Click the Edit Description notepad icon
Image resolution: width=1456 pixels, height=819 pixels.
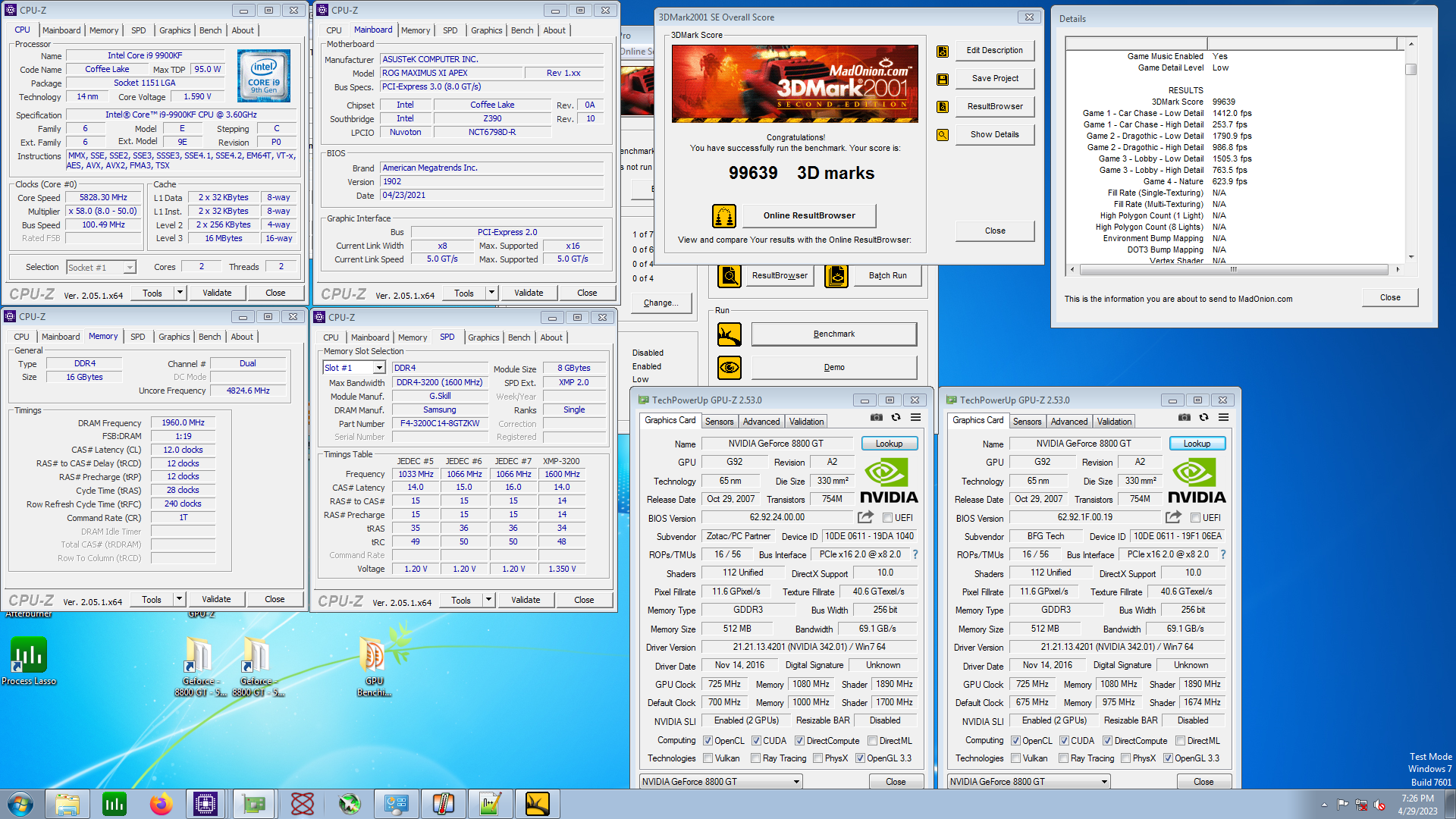pyautogui.click(x=943, y=51)
